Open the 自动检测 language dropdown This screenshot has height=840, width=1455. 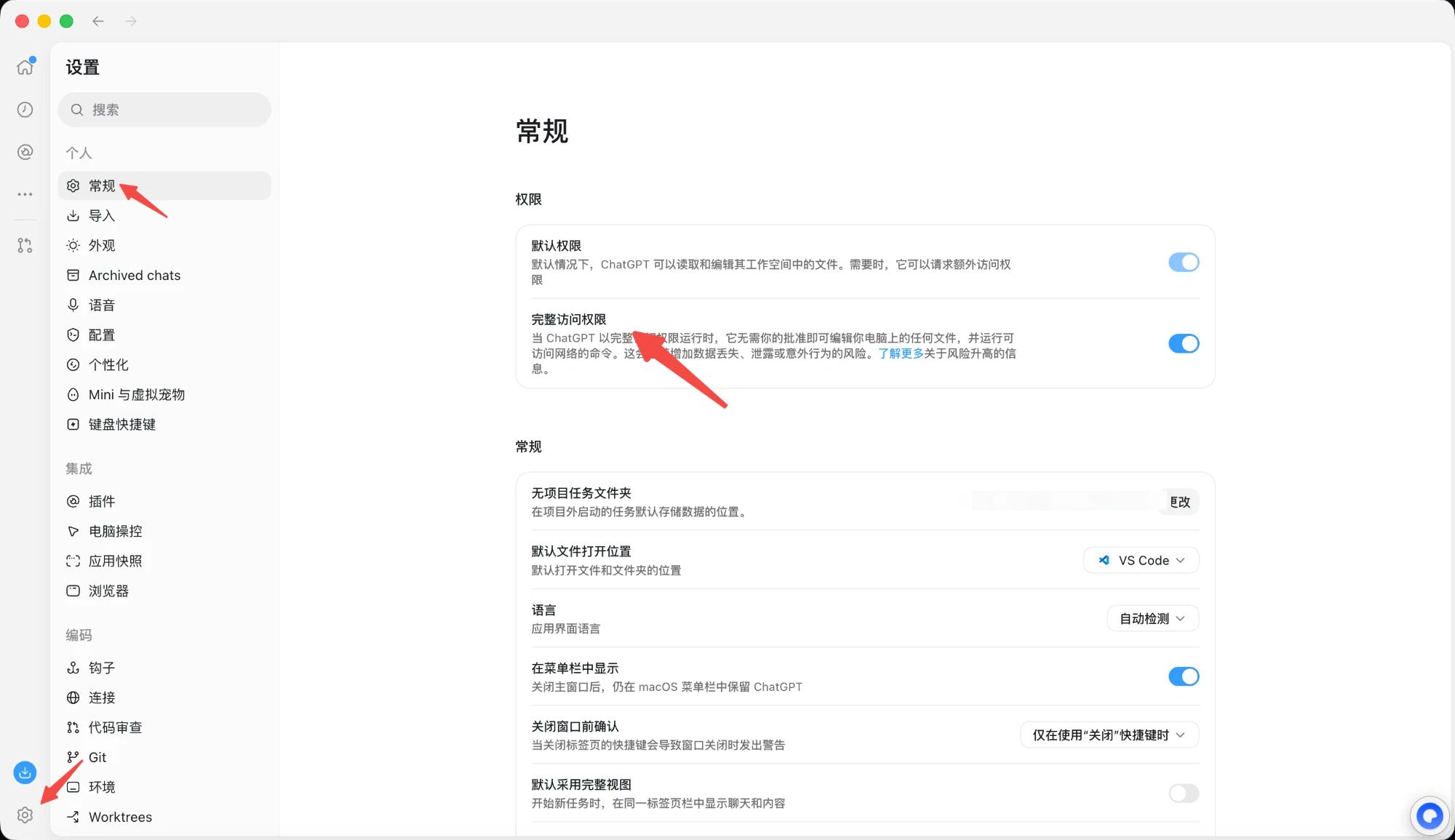point(1153,619)
